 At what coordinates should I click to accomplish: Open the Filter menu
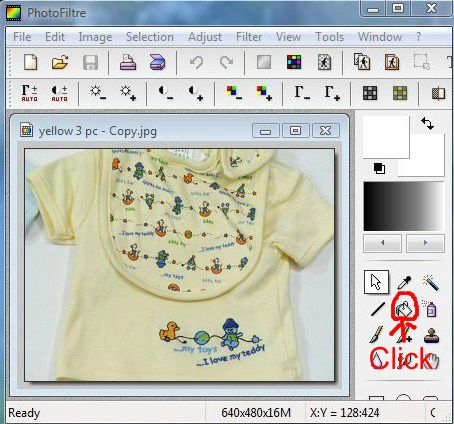[x=249, y=37]
